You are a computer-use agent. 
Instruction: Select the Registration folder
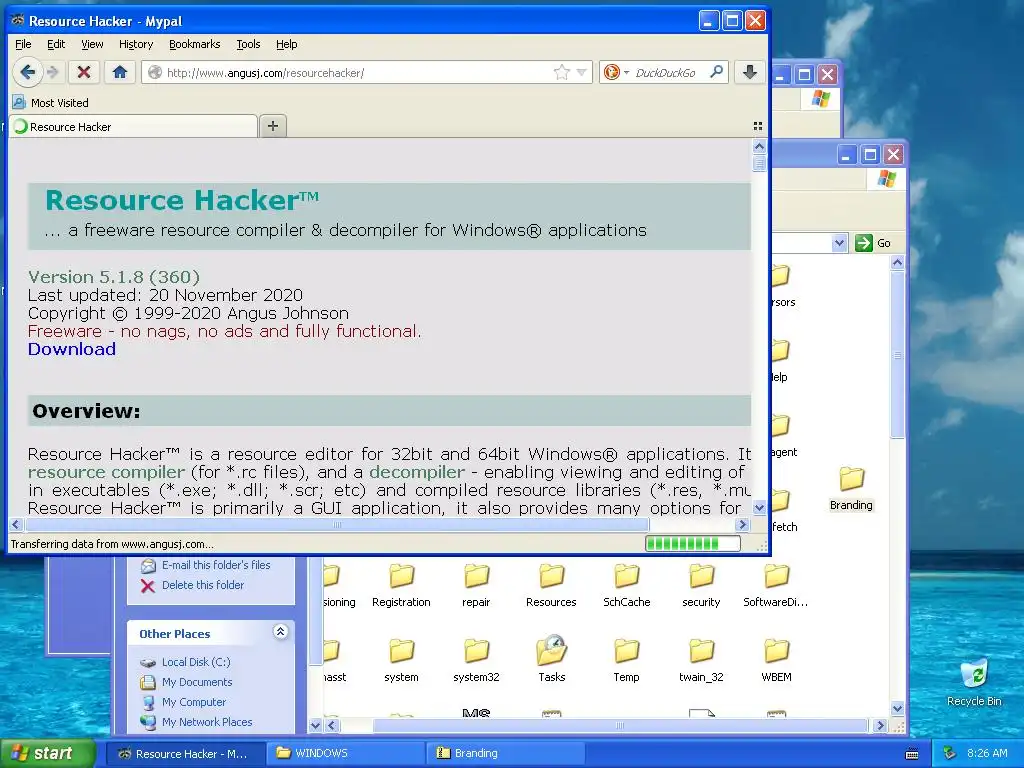401,586
